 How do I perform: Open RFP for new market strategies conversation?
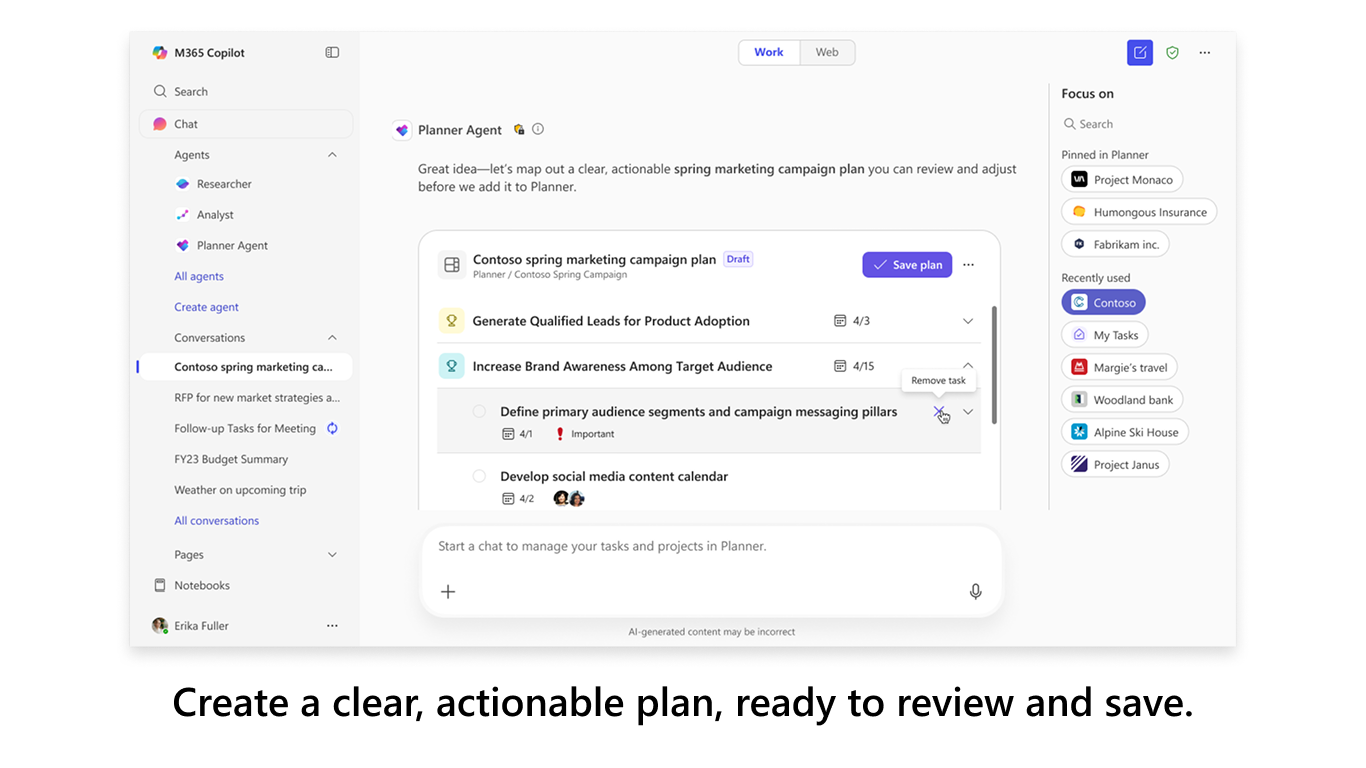point(257,398)
